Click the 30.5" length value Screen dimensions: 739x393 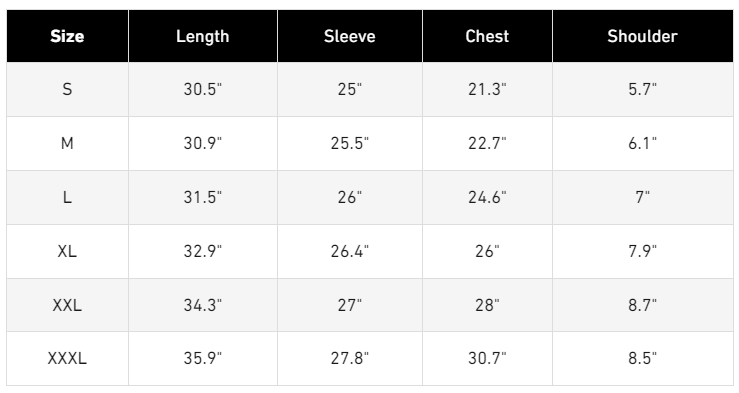click(203, 89)
